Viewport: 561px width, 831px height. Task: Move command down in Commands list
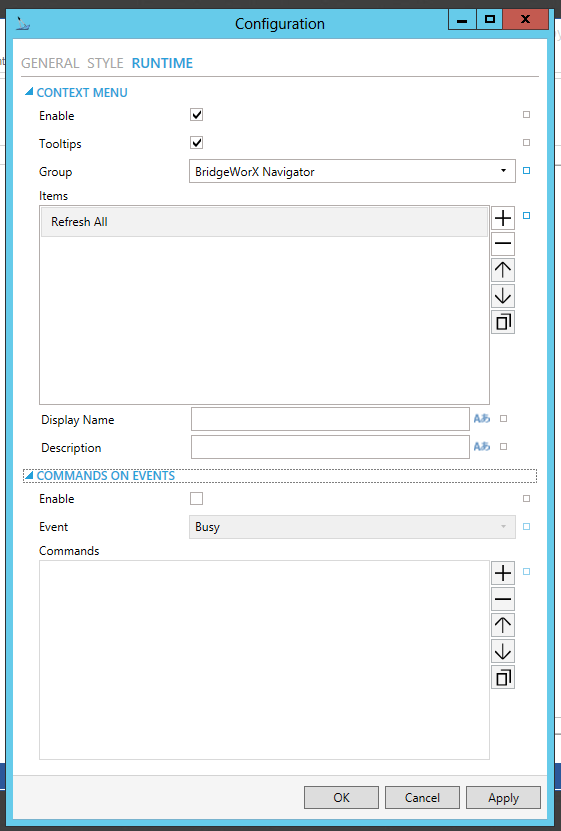(503, 651)
